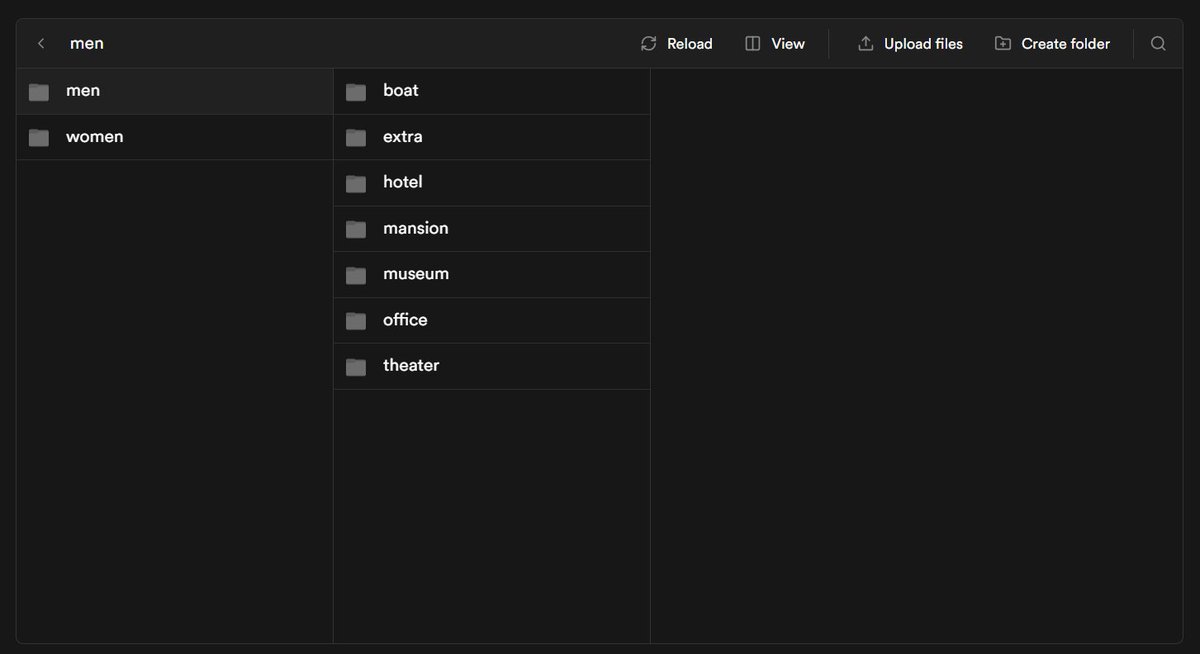Viewport: 1200px width, 654px height.
Task: Click the Create folder button
Action: (x=1053, y=44)
